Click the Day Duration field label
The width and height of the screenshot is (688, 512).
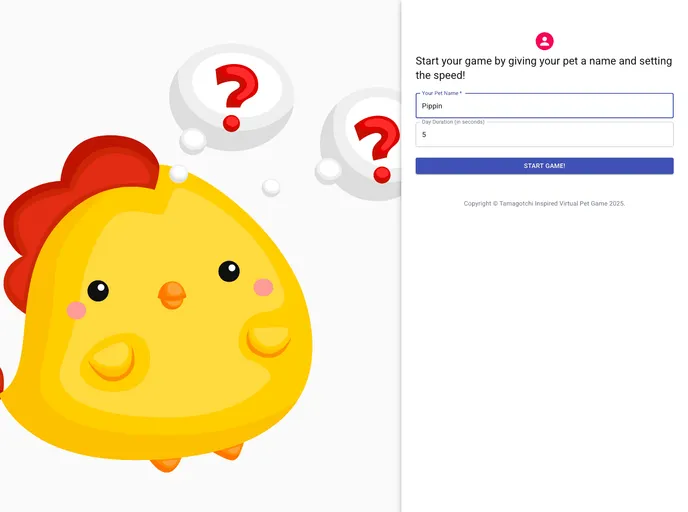click(453, 122)
